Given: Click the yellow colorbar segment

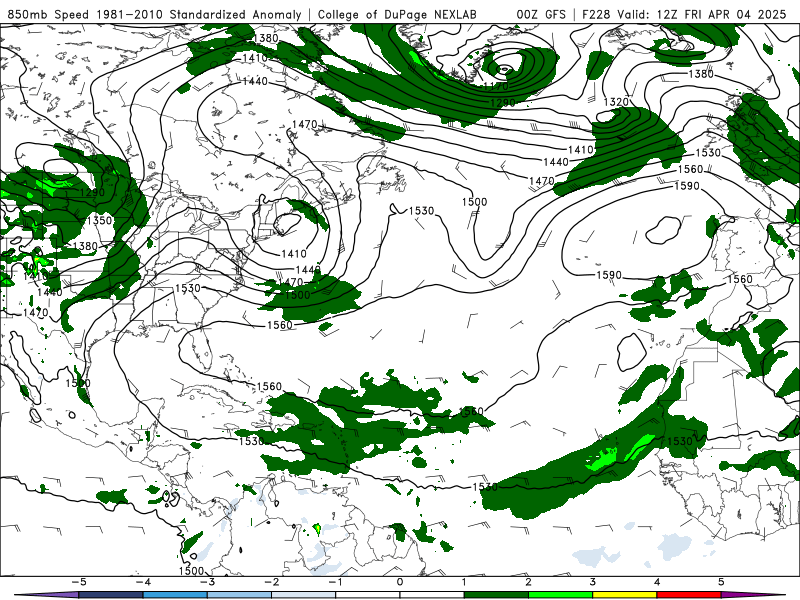Looking at the screenshot, I should (x=625, y=595).
